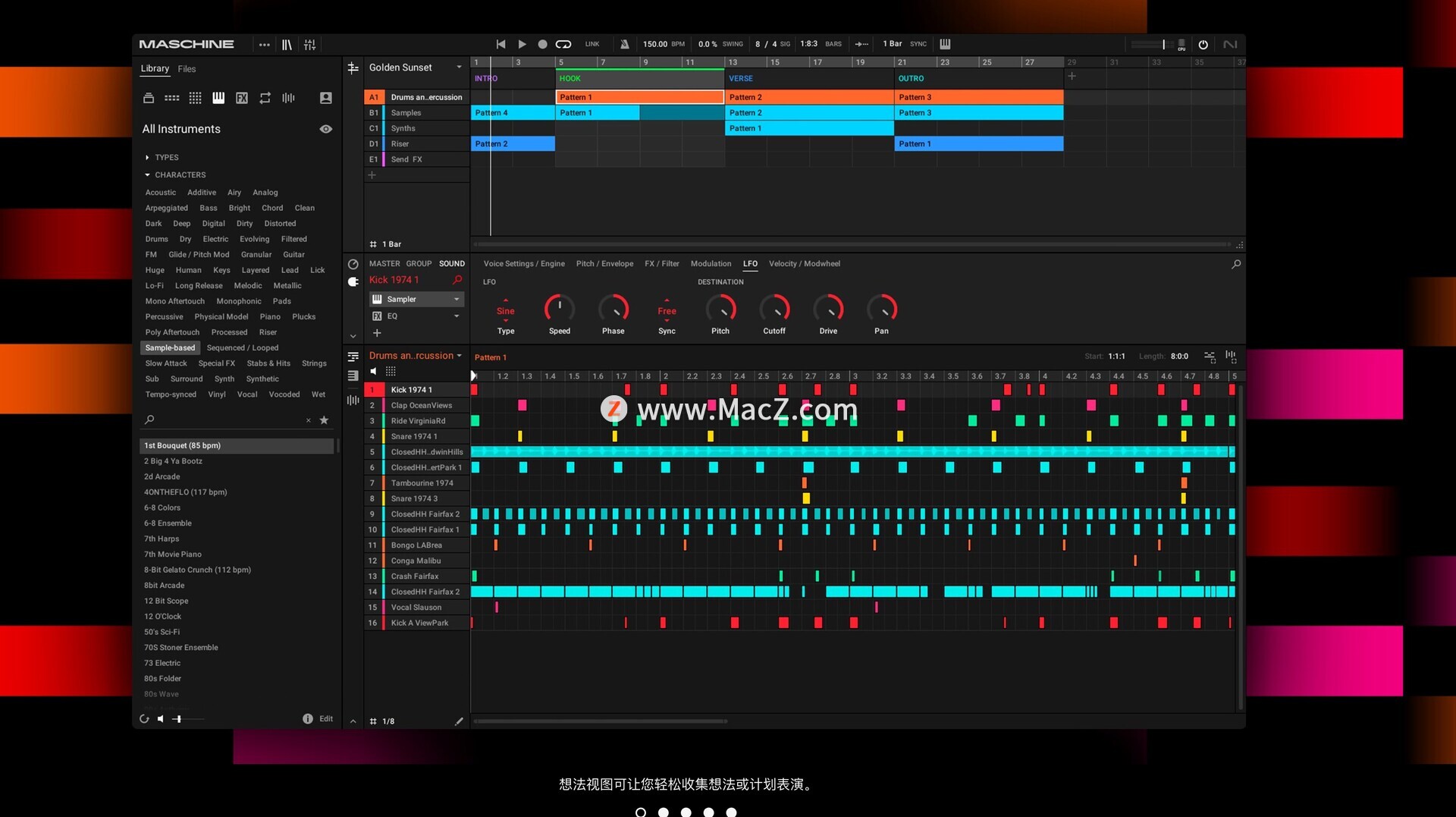Switch to user content icon in browser
The image size is (1456, 817).
tap(326, 98)
